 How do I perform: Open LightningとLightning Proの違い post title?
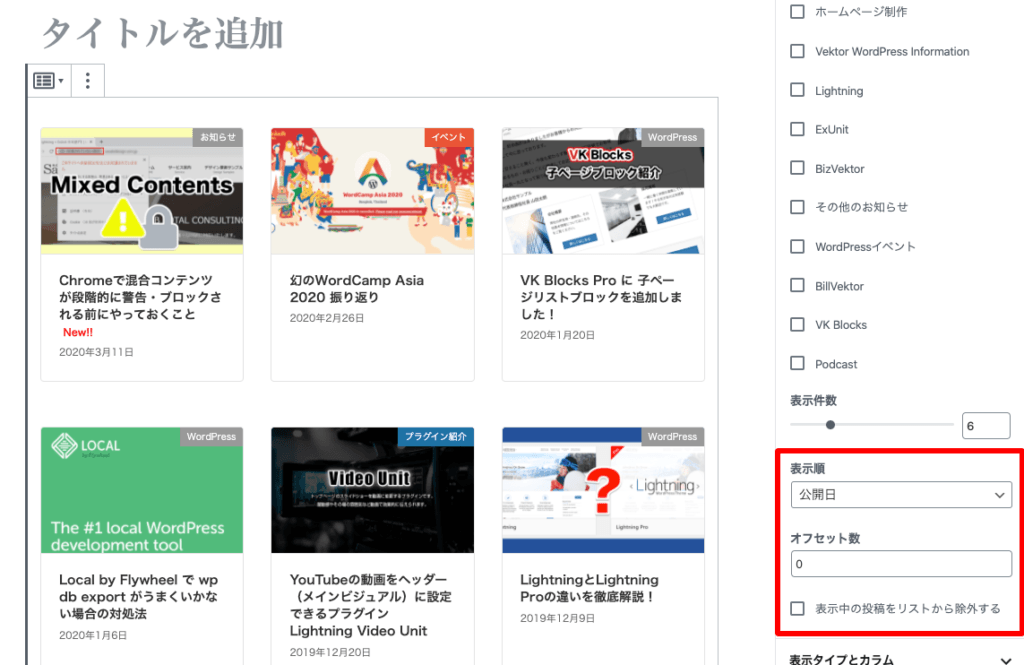click(x=589, y=588)
